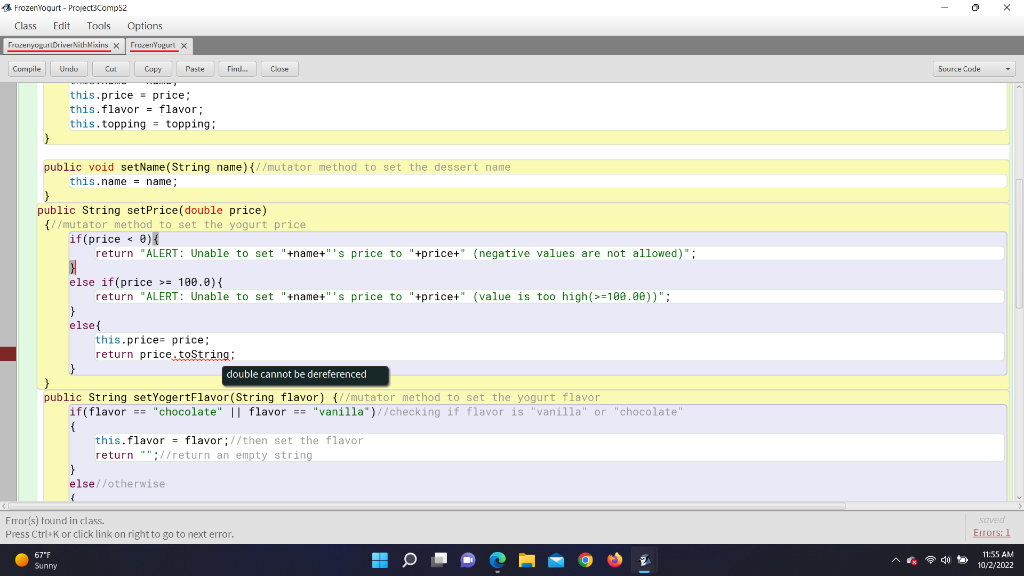
Task: Click the BlueJ icon in the taskbar
Action: 645,560
